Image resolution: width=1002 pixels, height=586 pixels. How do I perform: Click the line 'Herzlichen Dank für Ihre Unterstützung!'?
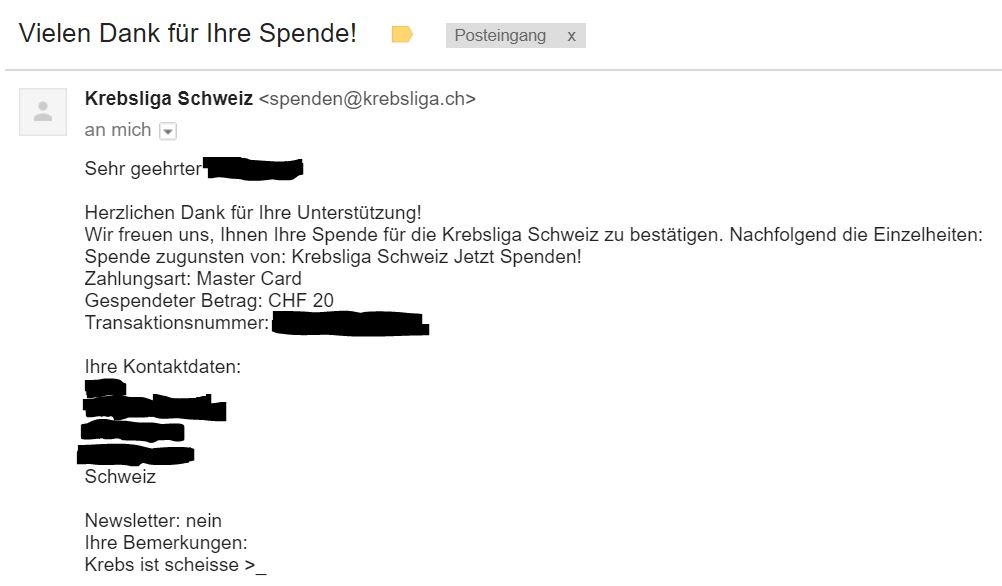[x=253, y=212]
